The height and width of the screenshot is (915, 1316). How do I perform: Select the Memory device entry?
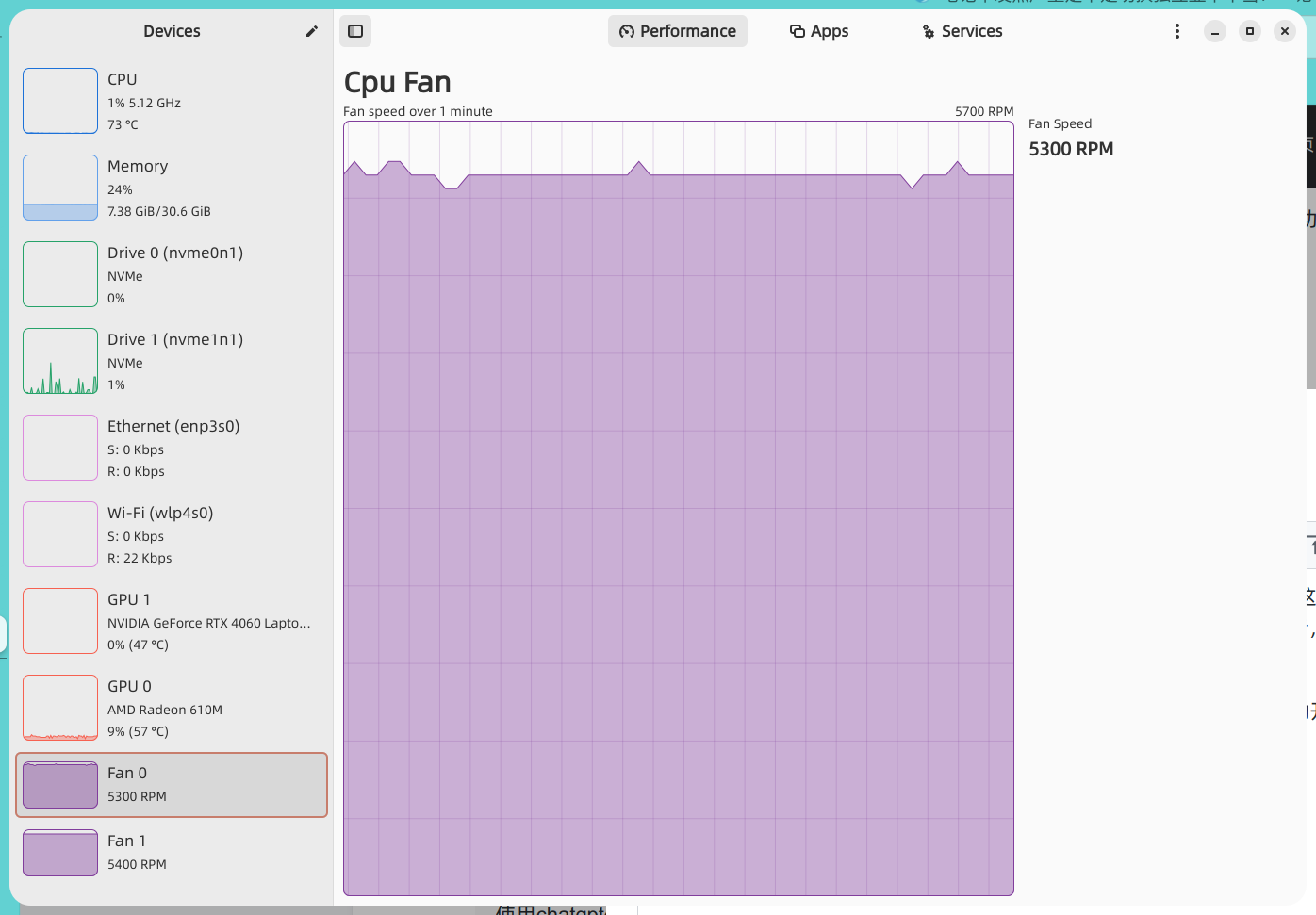point(172,188)
